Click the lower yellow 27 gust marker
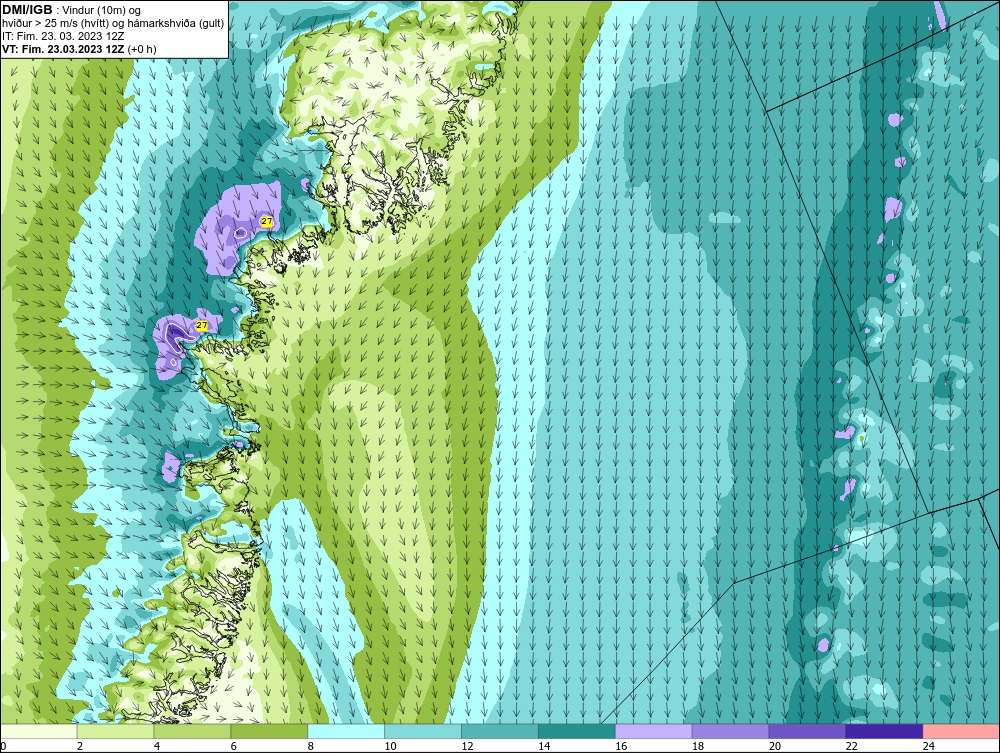This screenshot has height=753, width=1000. [202, 325]
